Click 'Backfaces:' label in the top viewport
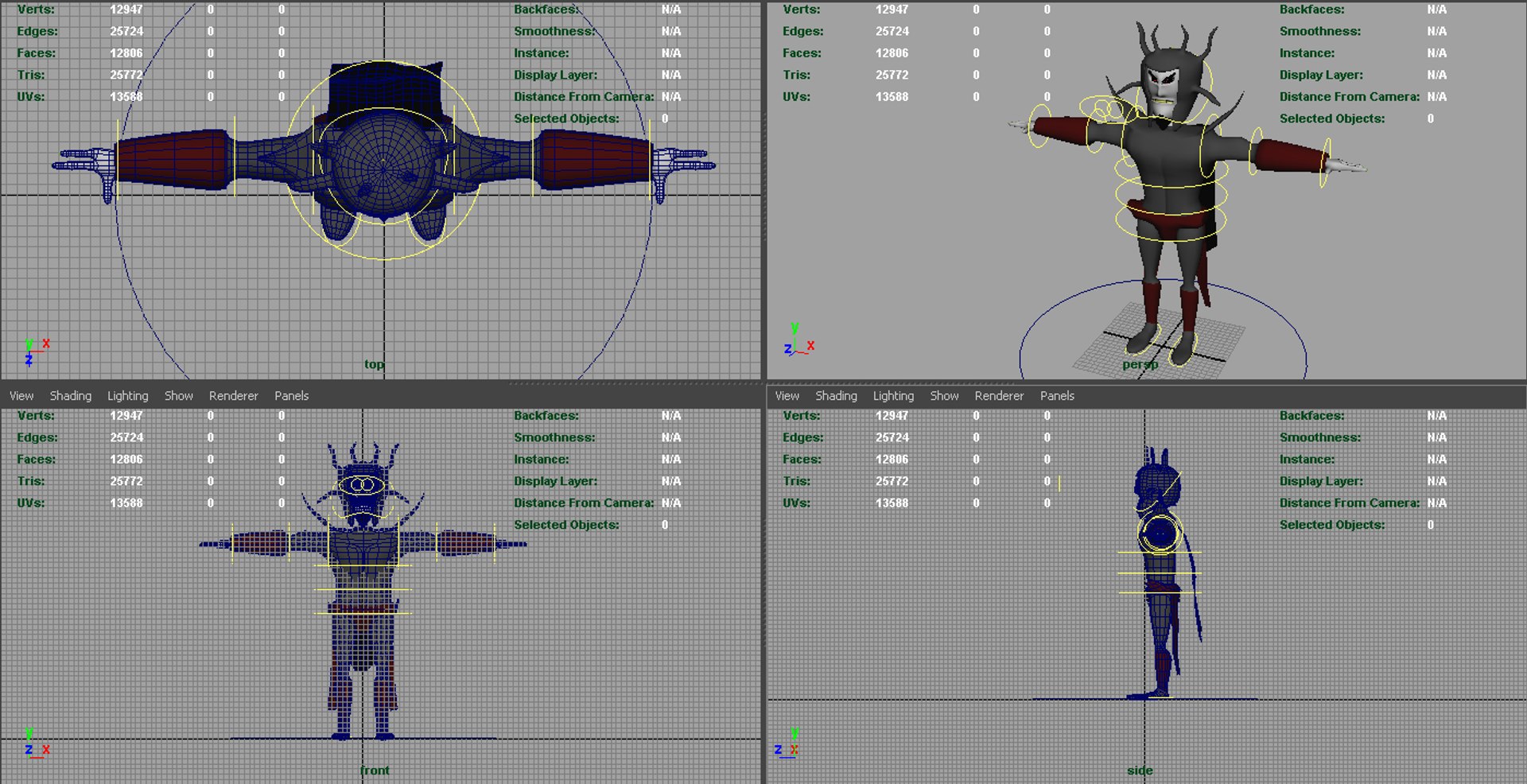The width and height of the screenshot is (1527, 784). 546,10
